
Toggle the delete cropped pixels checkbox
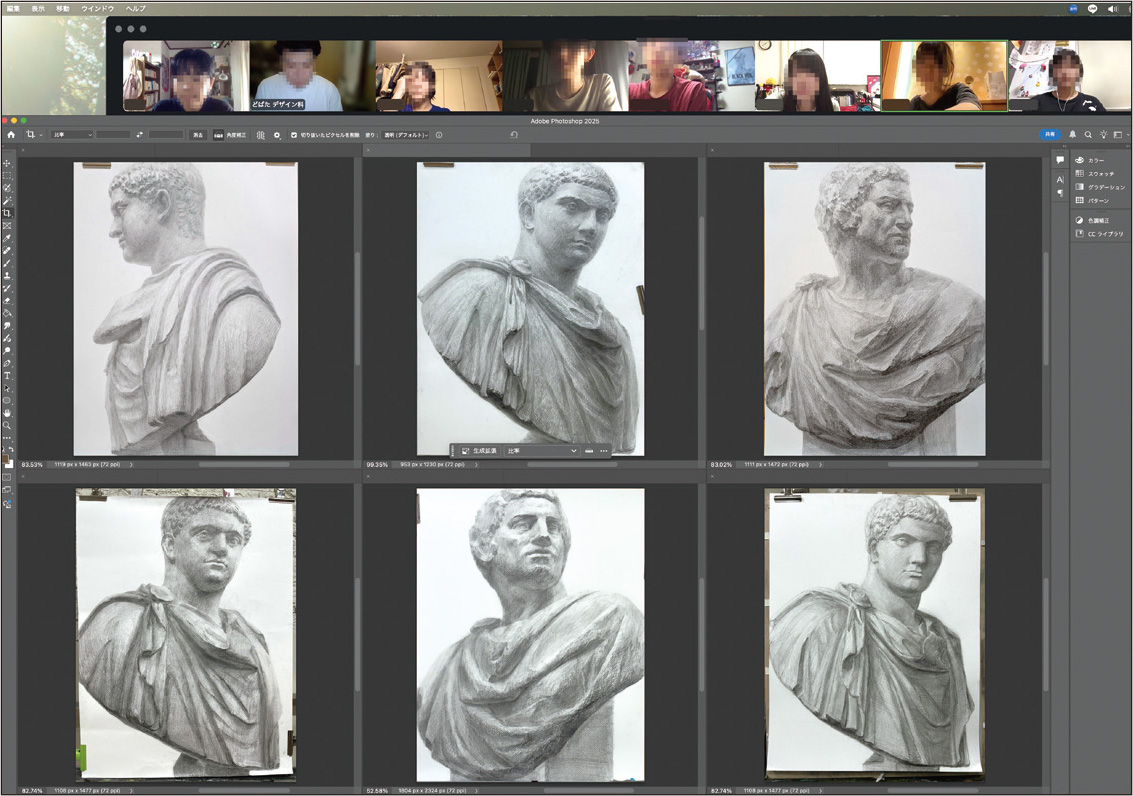point(294,135)
